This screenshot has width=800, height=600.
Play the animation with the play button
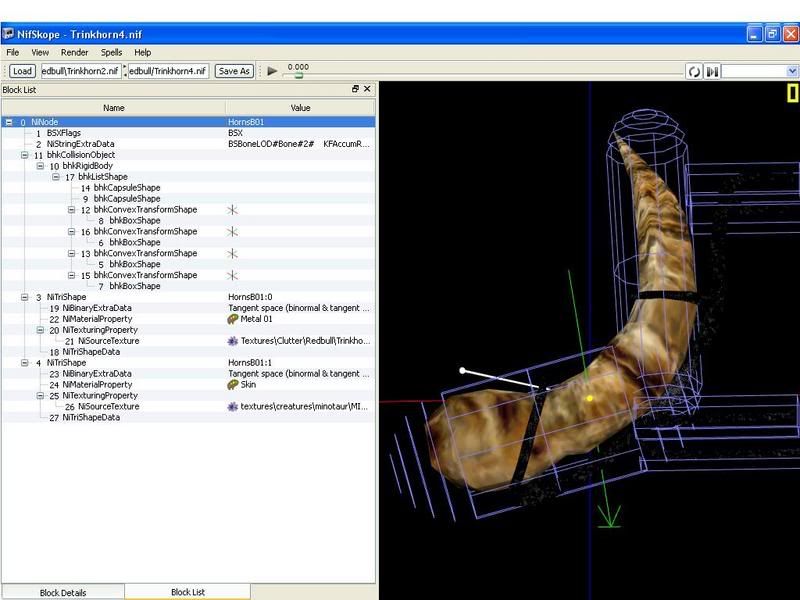(x=272, y=71)
